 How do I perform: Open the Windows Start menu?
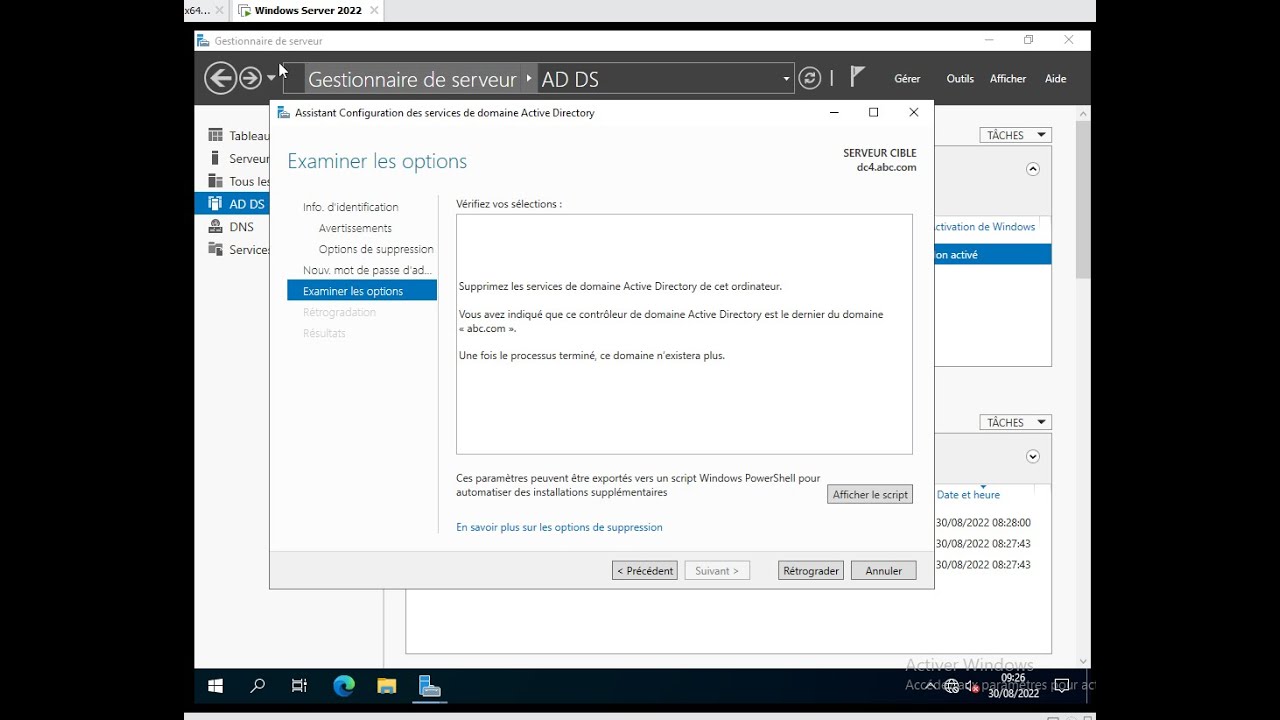215,686
